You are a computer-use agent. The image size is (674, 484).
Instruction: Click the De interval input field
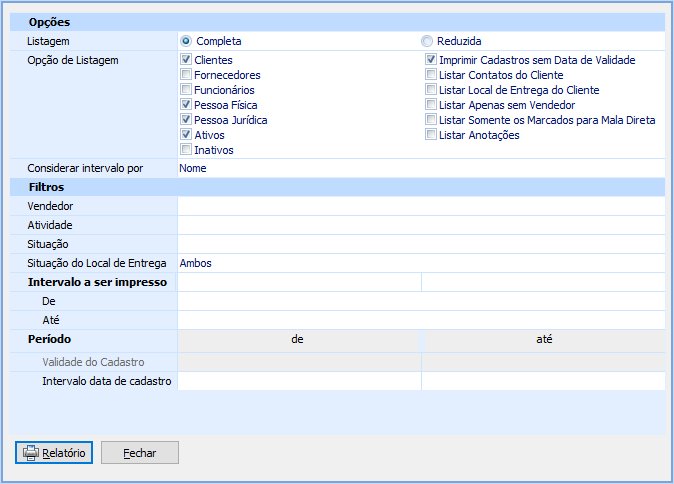(x=421, y=301)
